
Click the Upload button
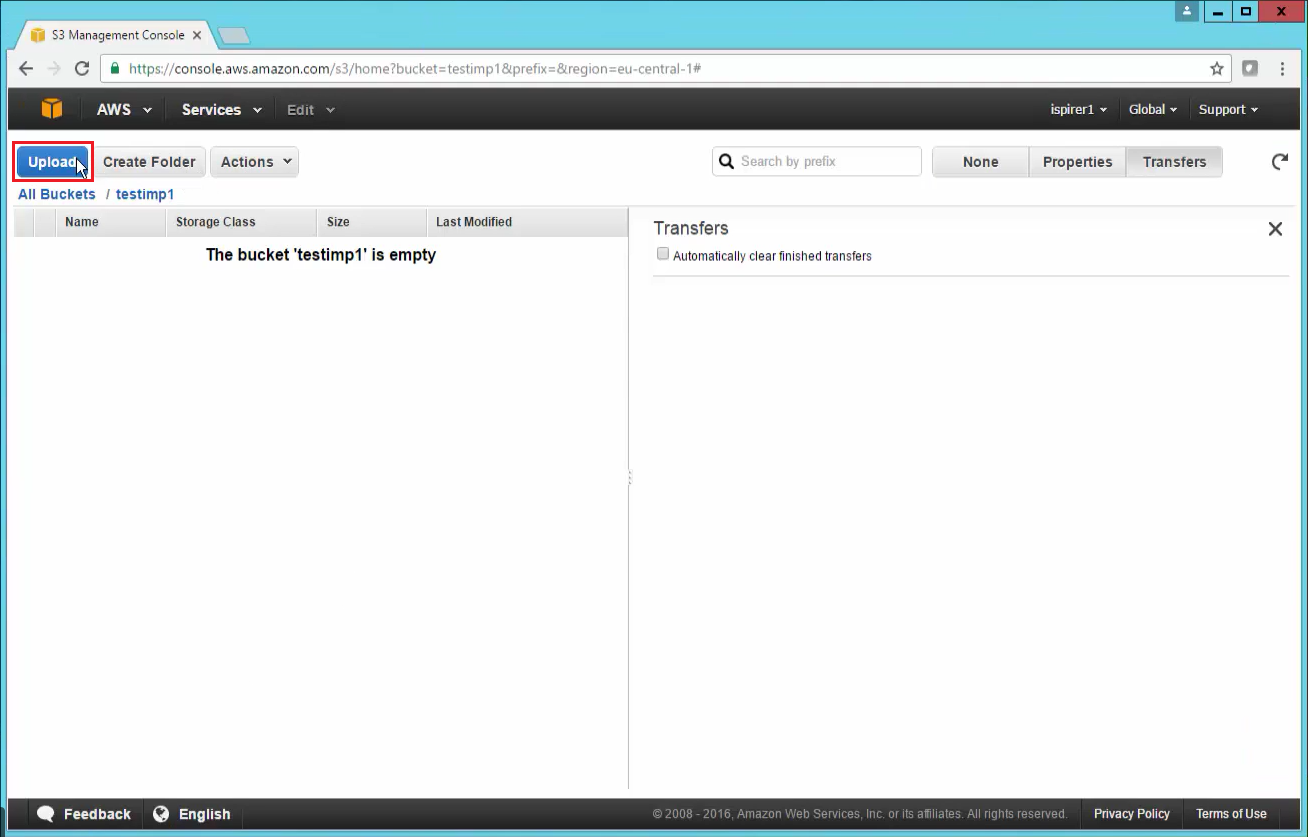coord(53,162)
